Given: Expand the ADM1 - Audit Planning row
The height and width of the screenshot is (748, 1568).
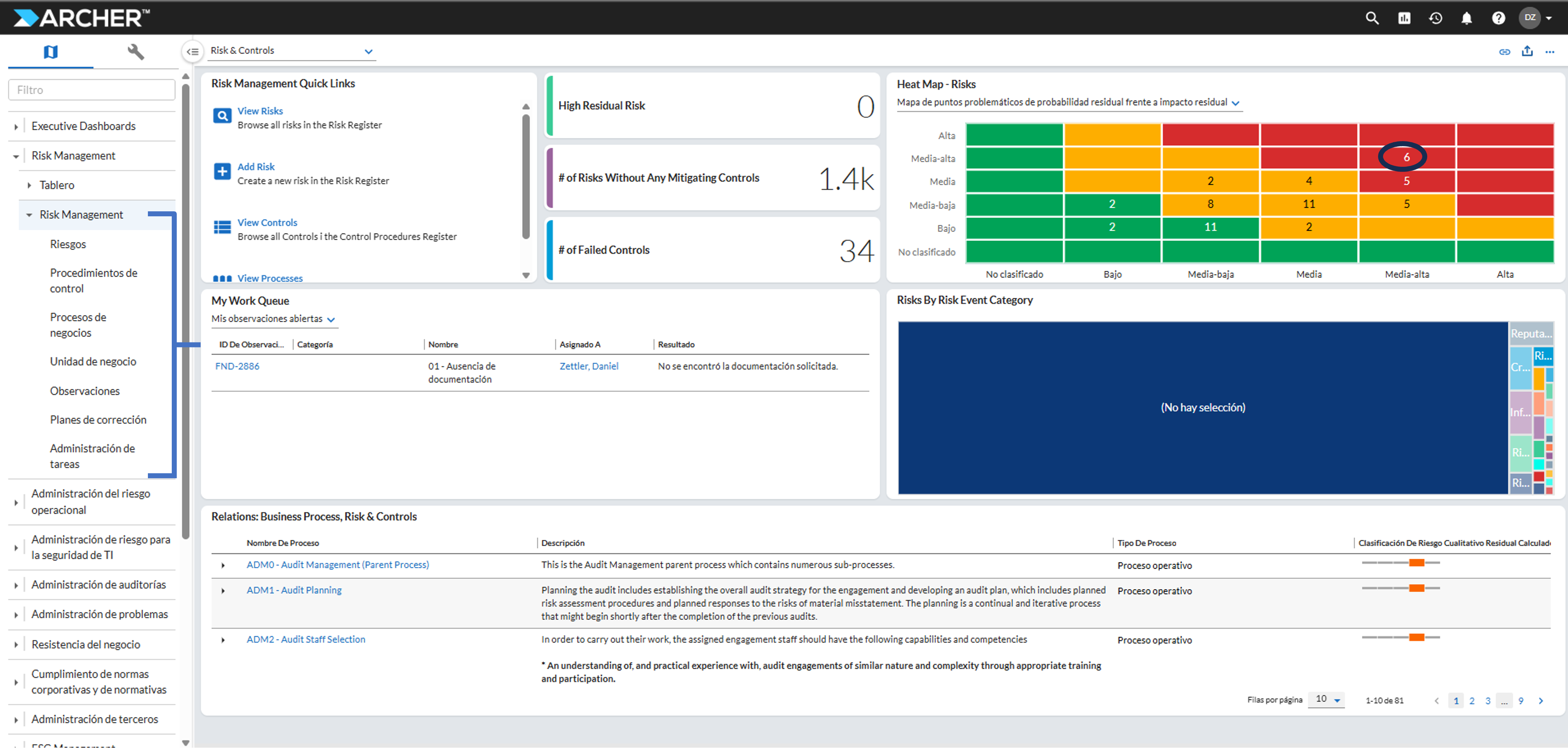Looking at the screenshot, I should pyautogui.click(x=223, y=590).
